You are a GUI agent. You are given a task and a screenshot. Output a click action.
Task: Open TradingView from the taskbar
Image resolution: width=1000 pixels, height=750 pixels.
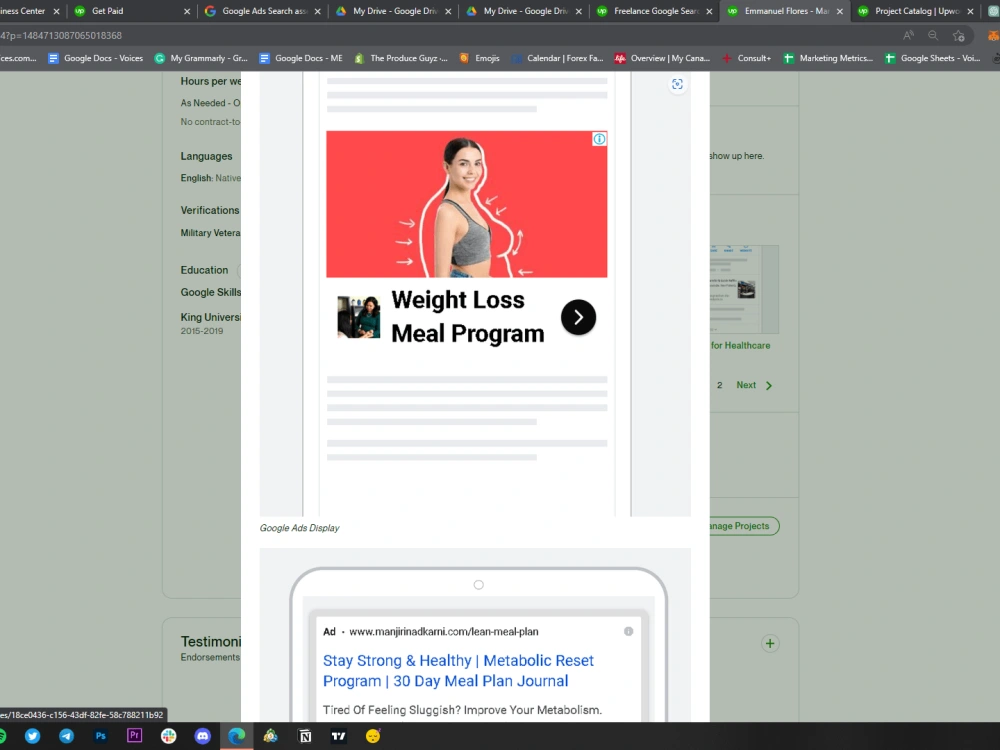(x=339, y=736)
